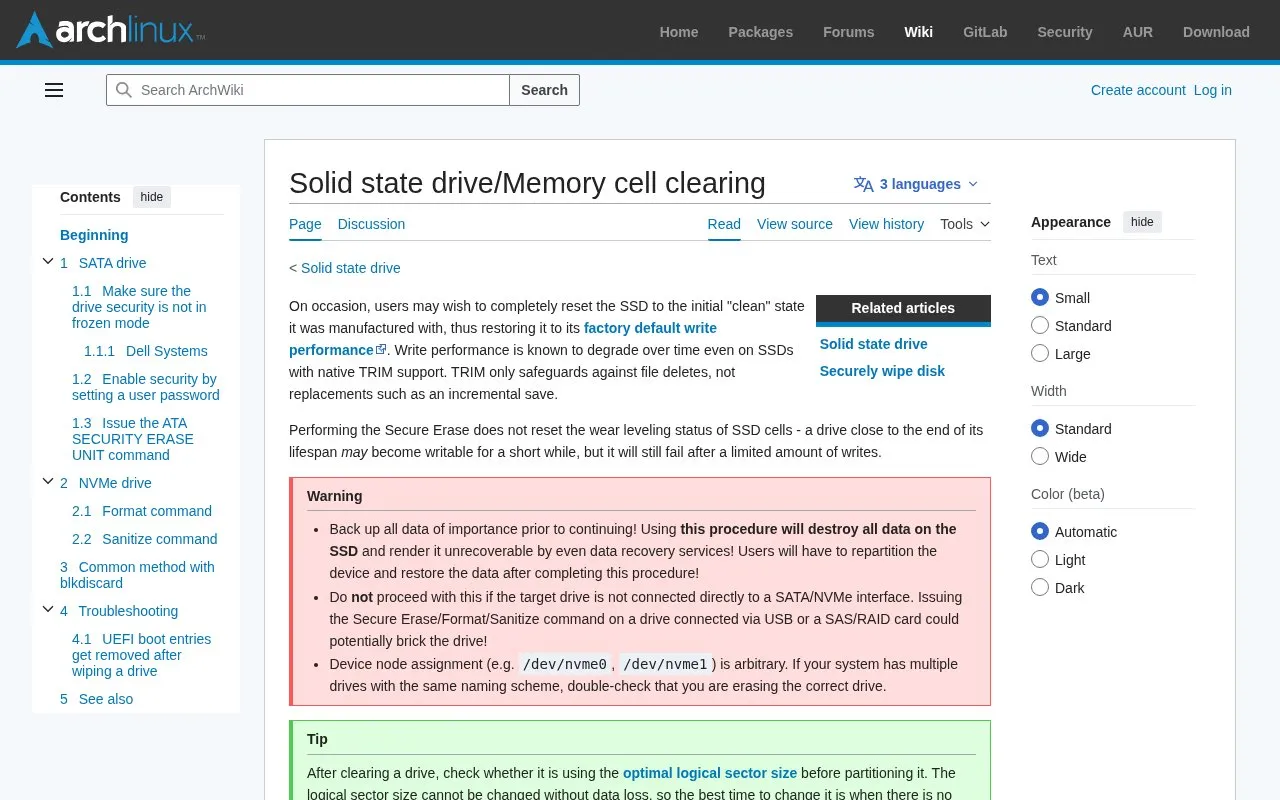1280x800 pixels.
Task: Go to Packages in top navigation
Action: point(760,32)
